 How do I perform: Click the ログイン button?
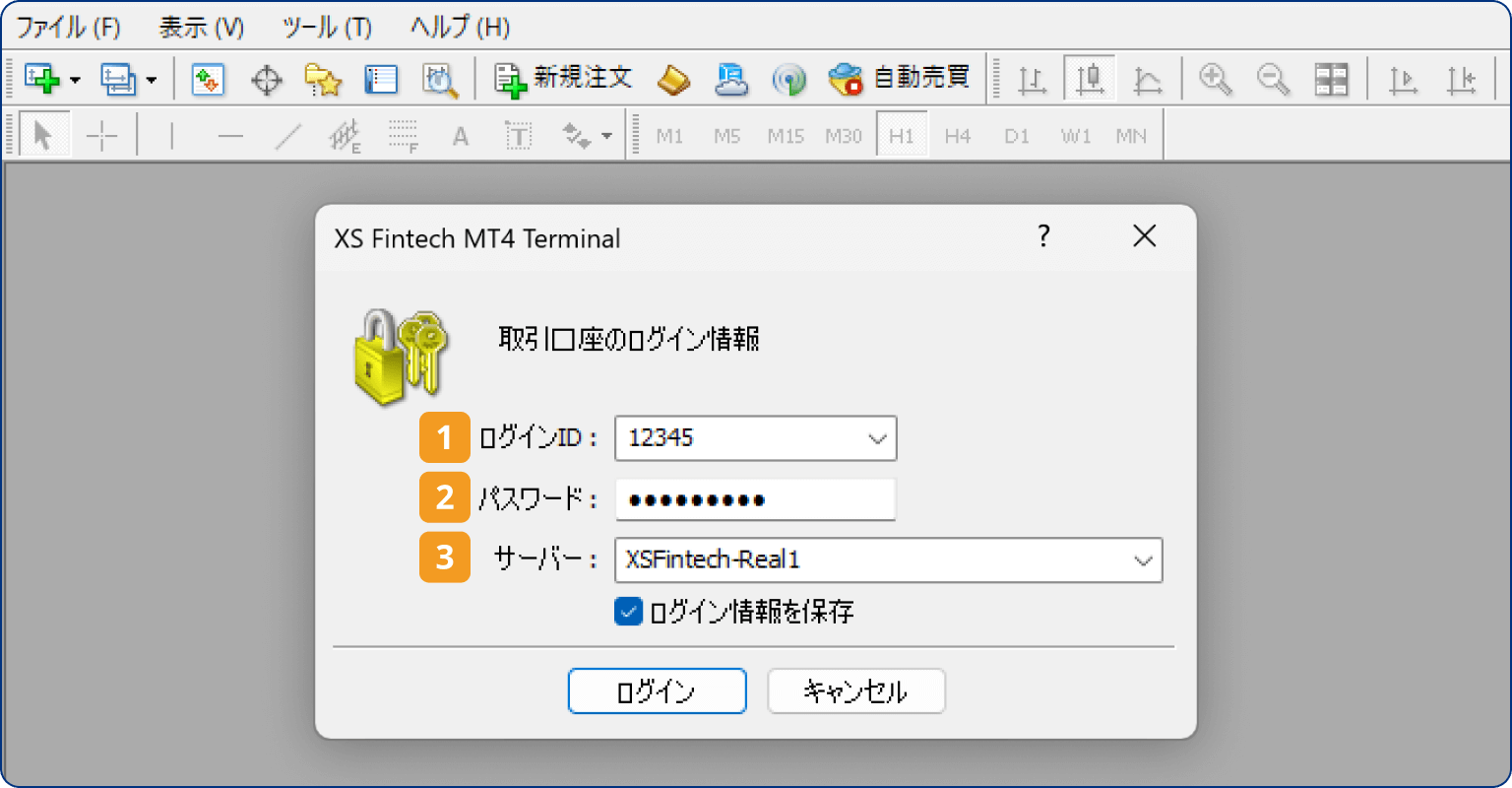[657, 691]
